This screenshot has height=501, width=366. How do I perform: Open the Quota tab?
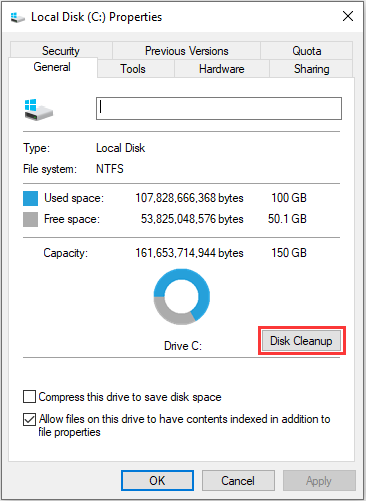click(307, 51)
